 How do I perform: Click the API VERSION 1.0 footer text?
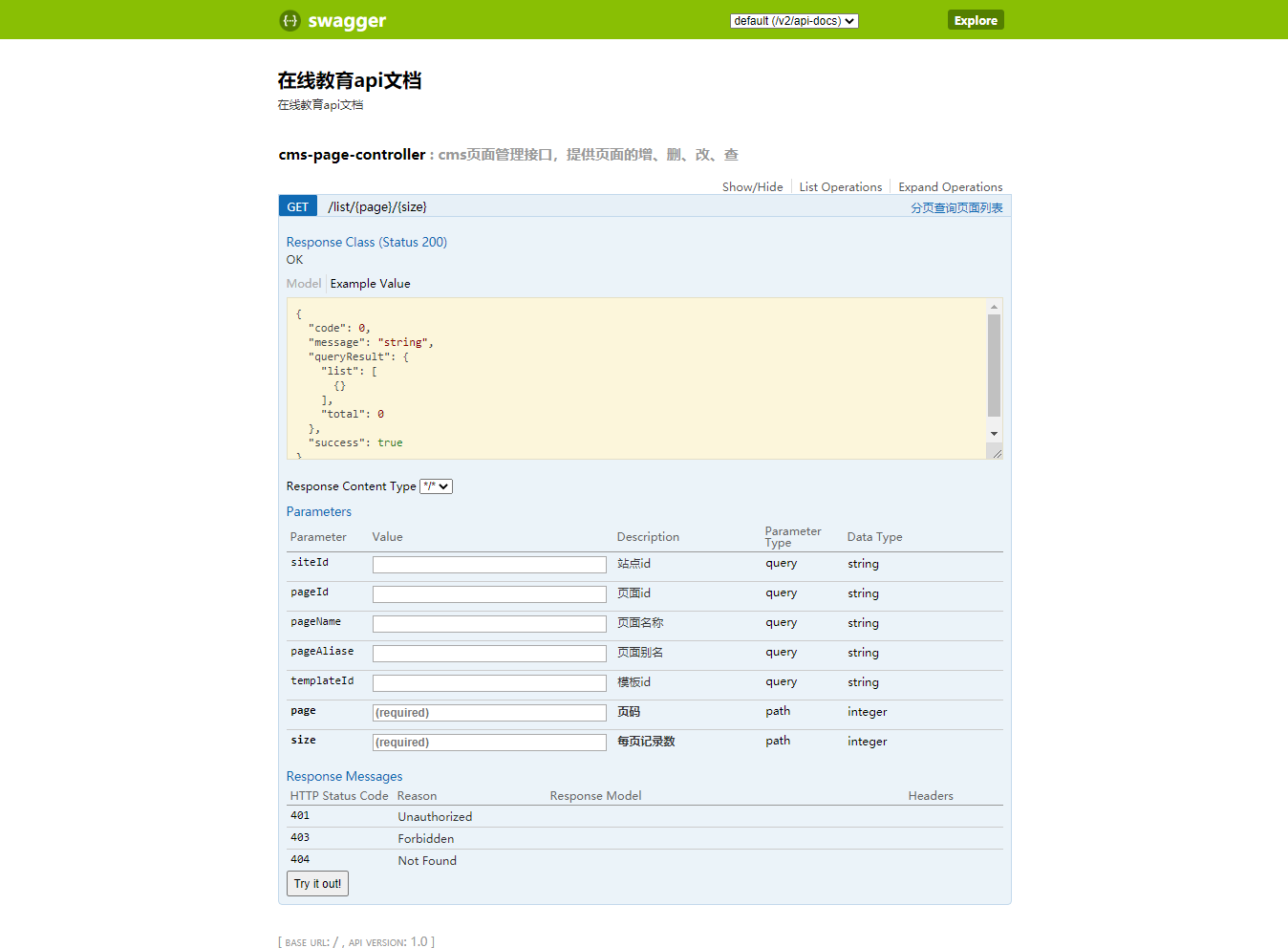point(391,942)
